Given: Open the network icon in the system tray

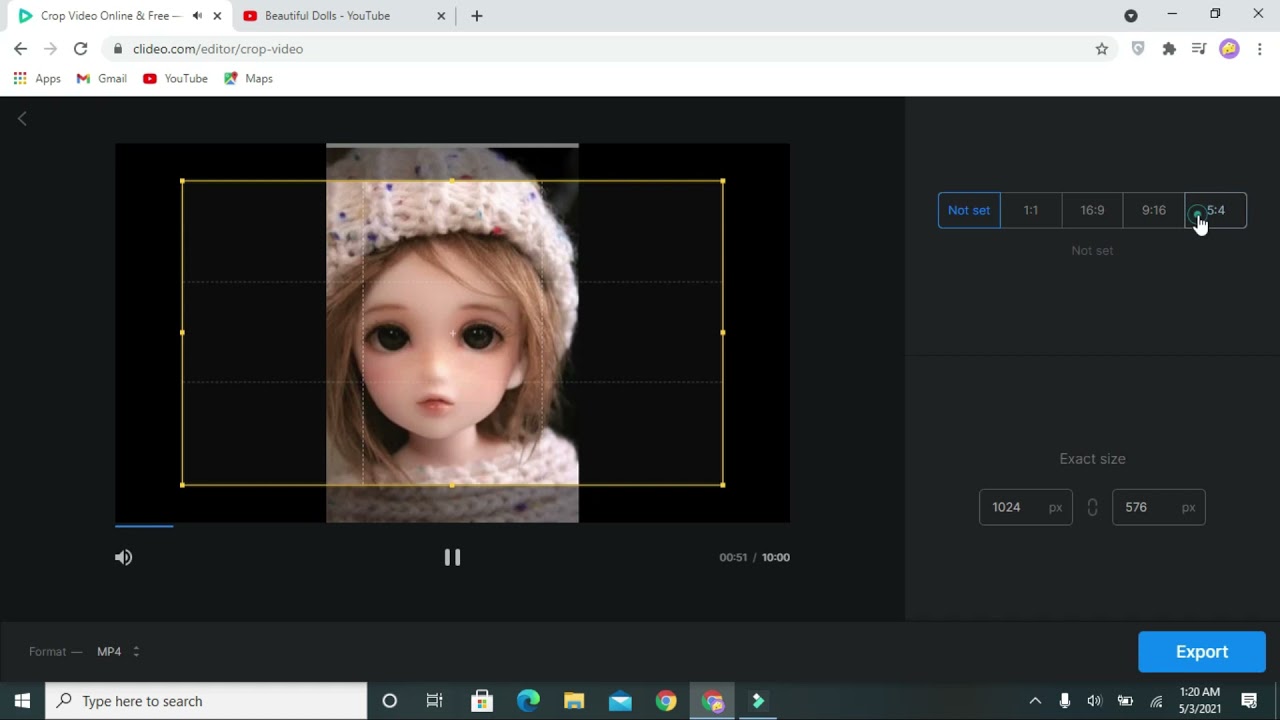Looking at the screenshot, I should click(1156, 701).
